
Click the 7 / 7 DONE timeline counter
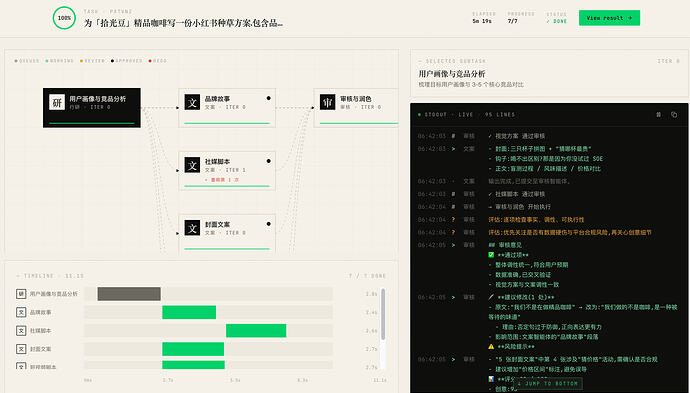tap(367, 276)
